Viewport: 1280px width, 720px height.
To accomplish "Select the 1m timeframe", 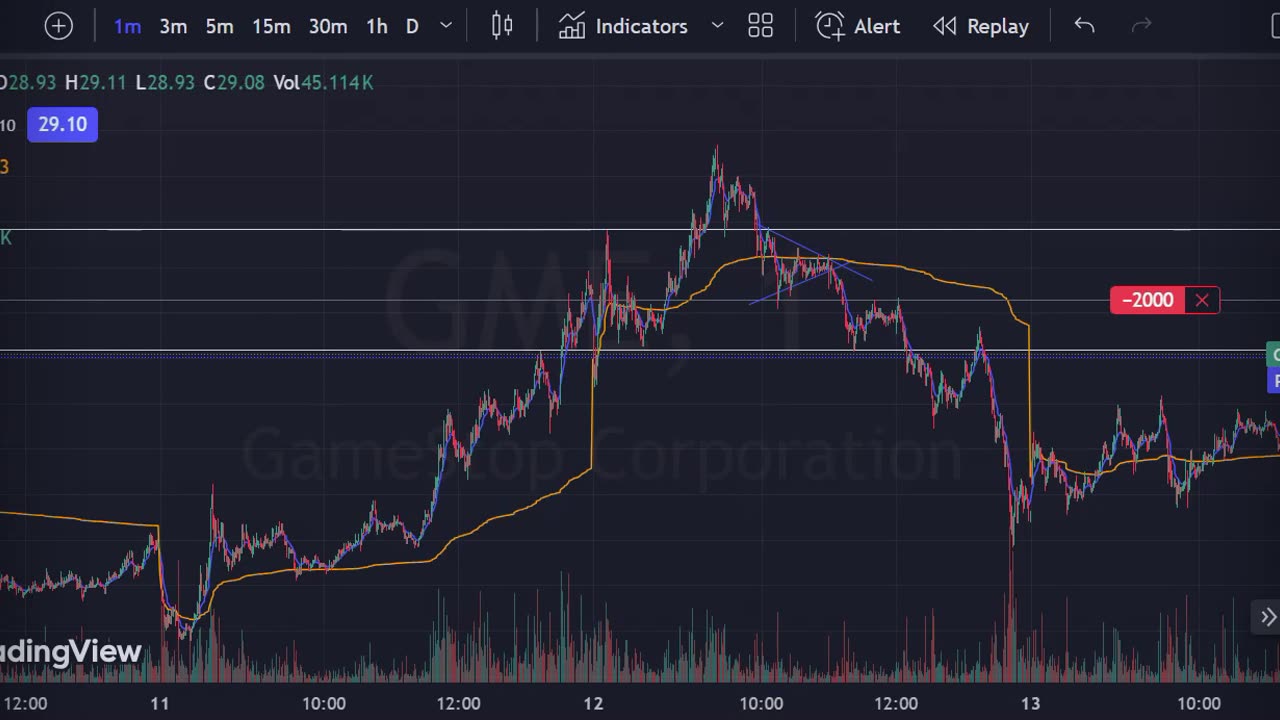I will [x=127, y=27].
